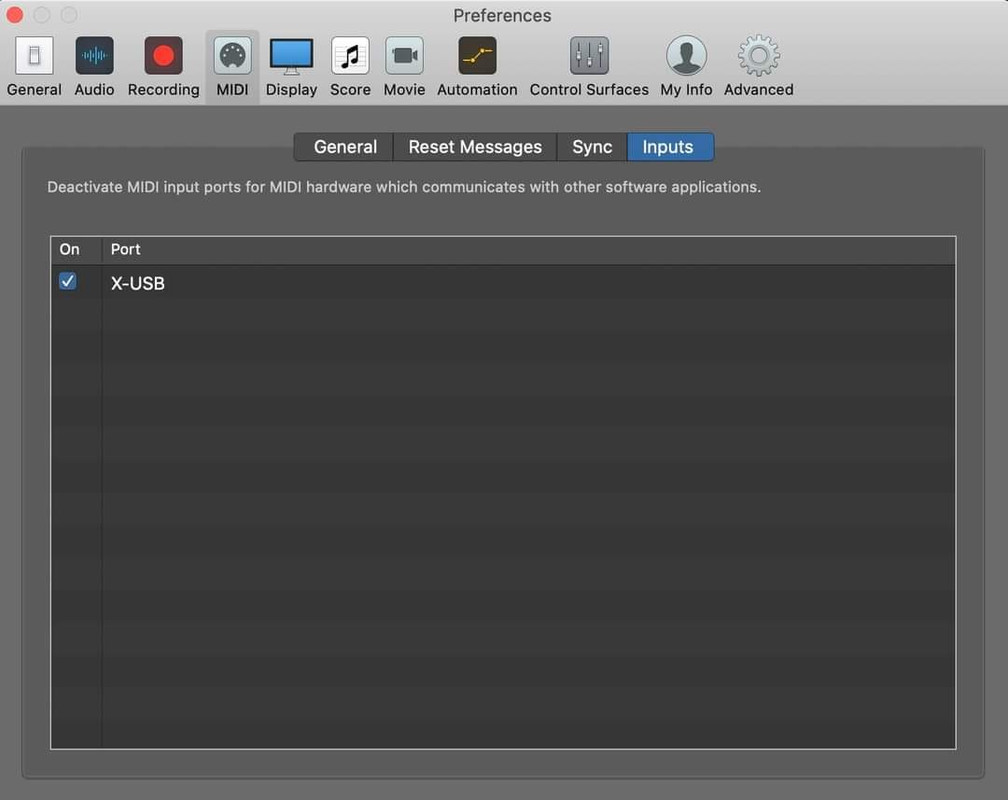Open My Info preferences pane

point(686,67)
